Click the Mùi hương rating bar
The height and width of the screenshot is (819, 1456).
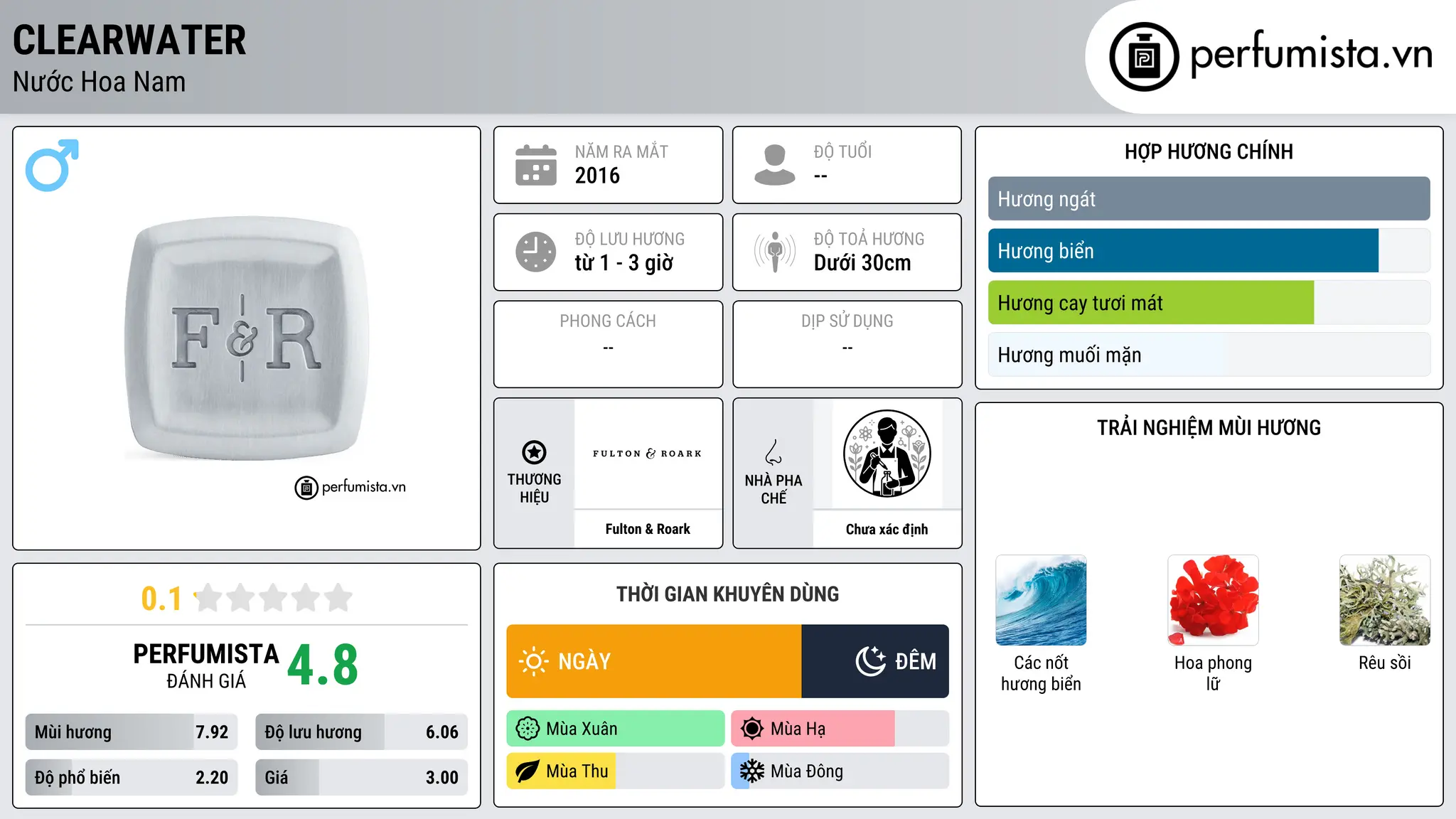(132, 732)
